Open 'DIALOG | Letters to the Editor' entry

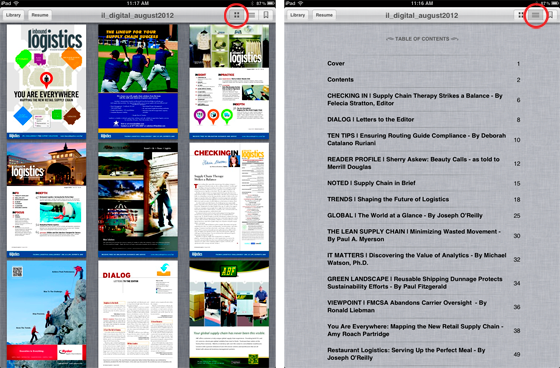click(423, 119)
